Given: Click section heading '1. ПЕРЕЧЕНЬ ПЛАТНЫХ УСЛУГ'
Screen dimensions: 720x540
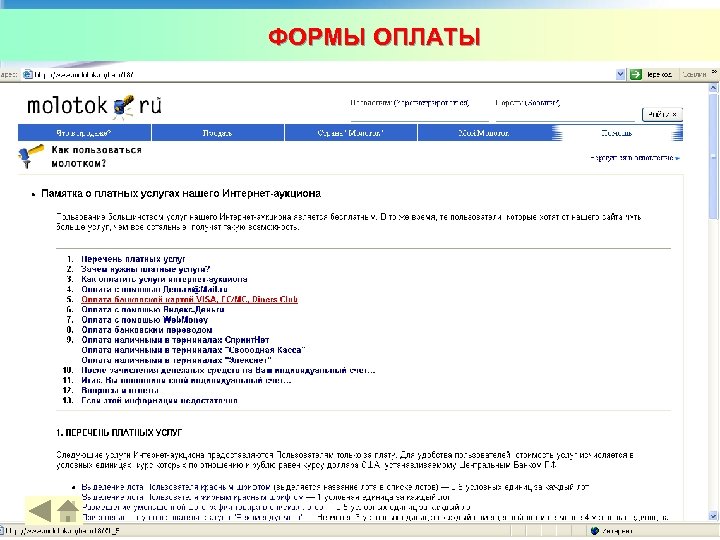Looking at the screenshot, I should point(119,433).
